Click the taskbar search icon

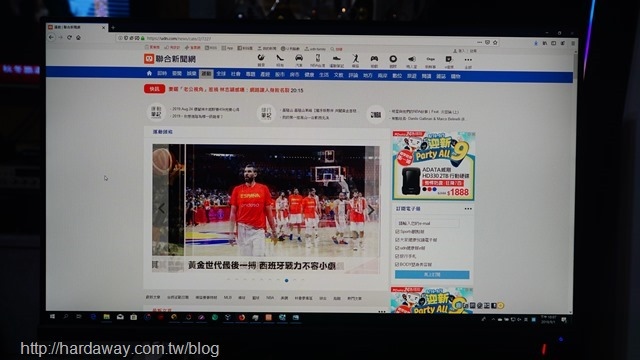click(x=65, y=316)
